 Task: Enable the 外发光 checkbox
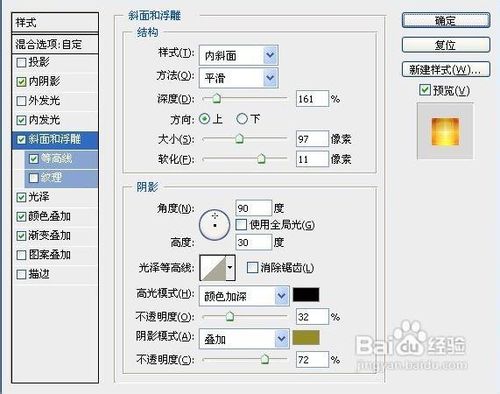(21, 101)
